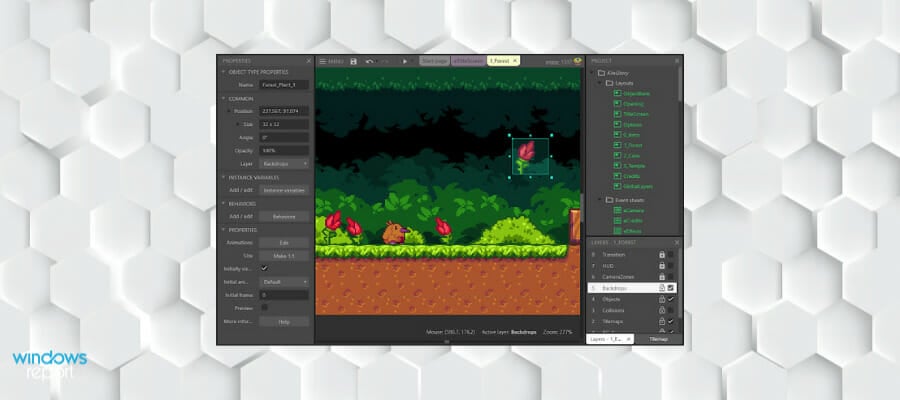Open the eCamera event sheet

[629, 211]
